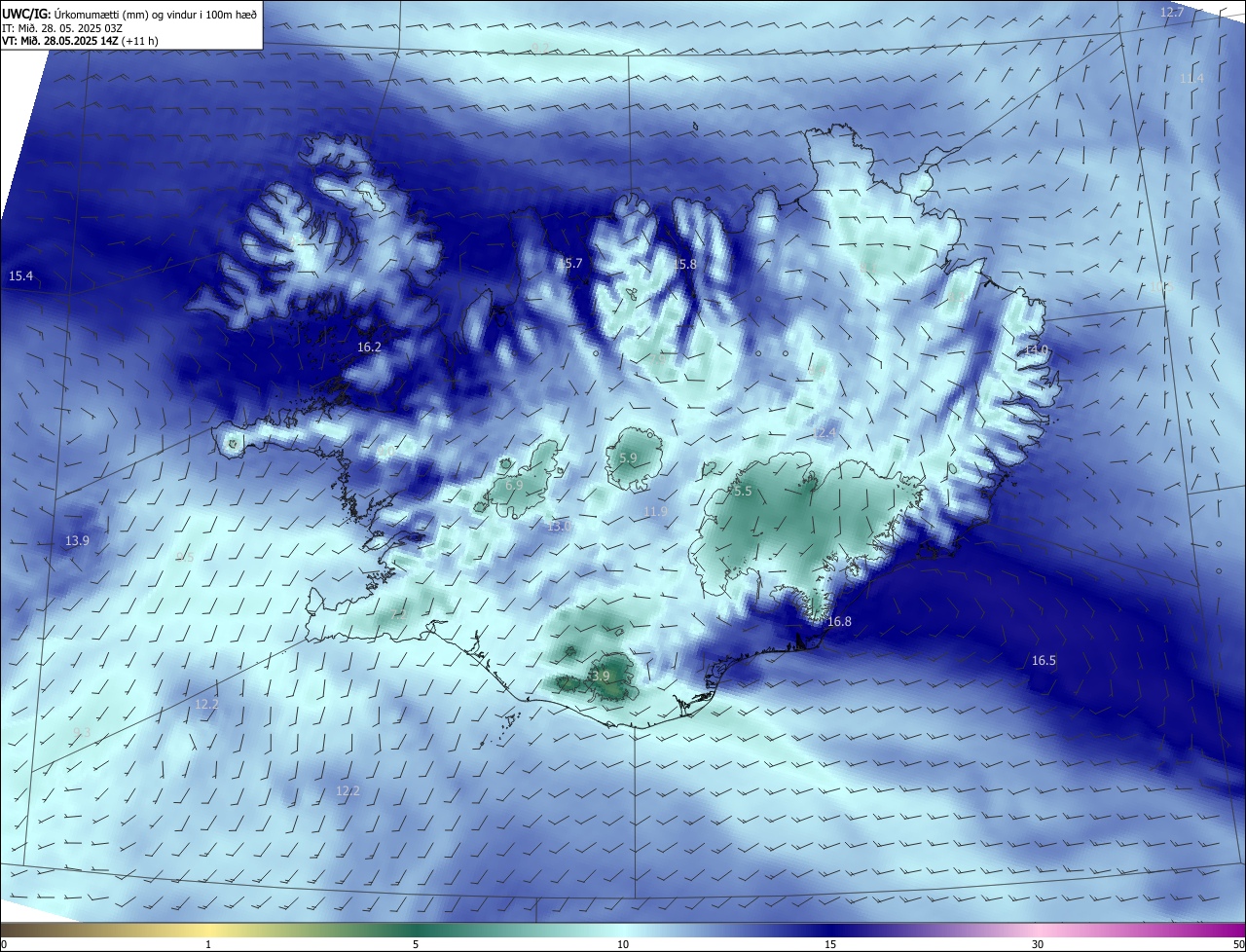This screenshot has height=952, width=1246.
Task: Click the 13.0 value label
Action: [560, 526]
